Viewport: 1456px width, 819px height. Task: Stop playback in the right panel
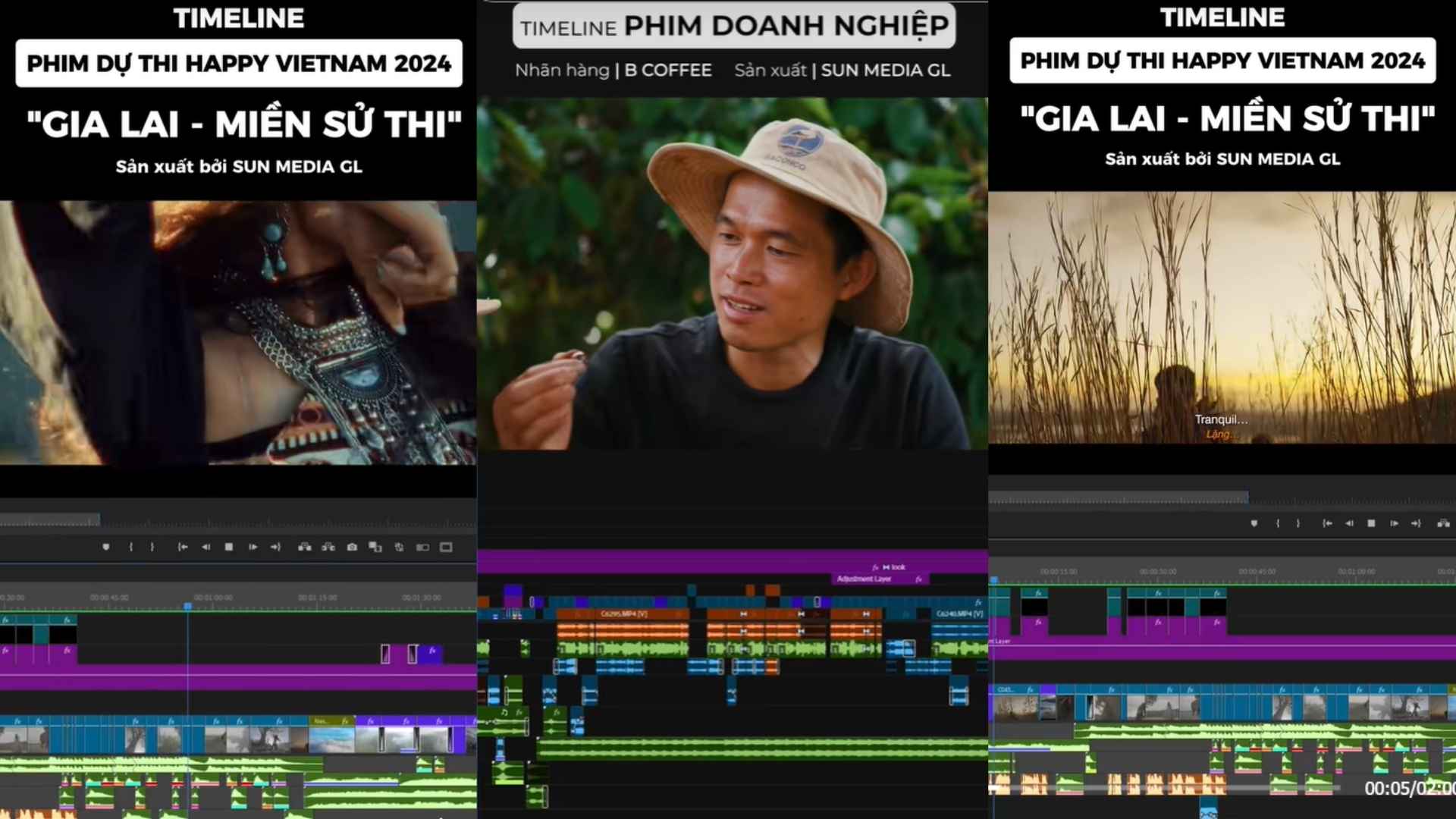1371,523
